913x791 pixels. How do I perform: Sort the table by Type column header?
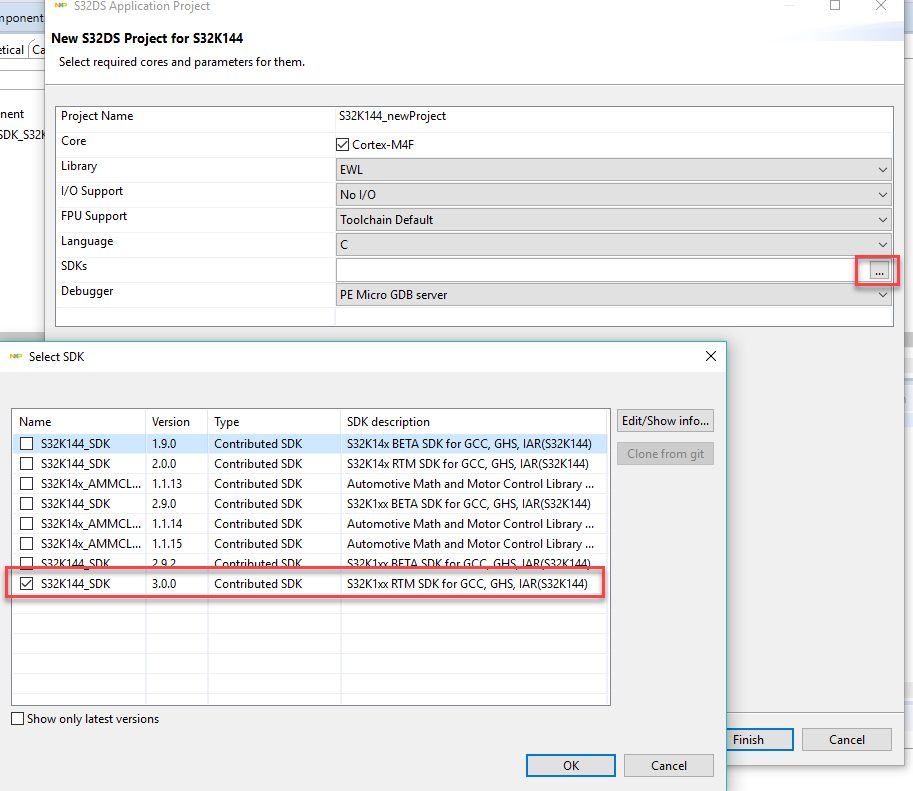pos(273,422)
